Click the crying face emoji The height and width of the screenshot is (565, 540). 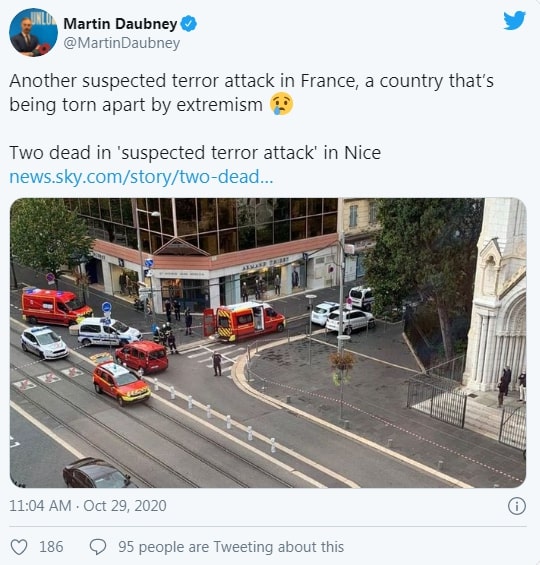282,104
